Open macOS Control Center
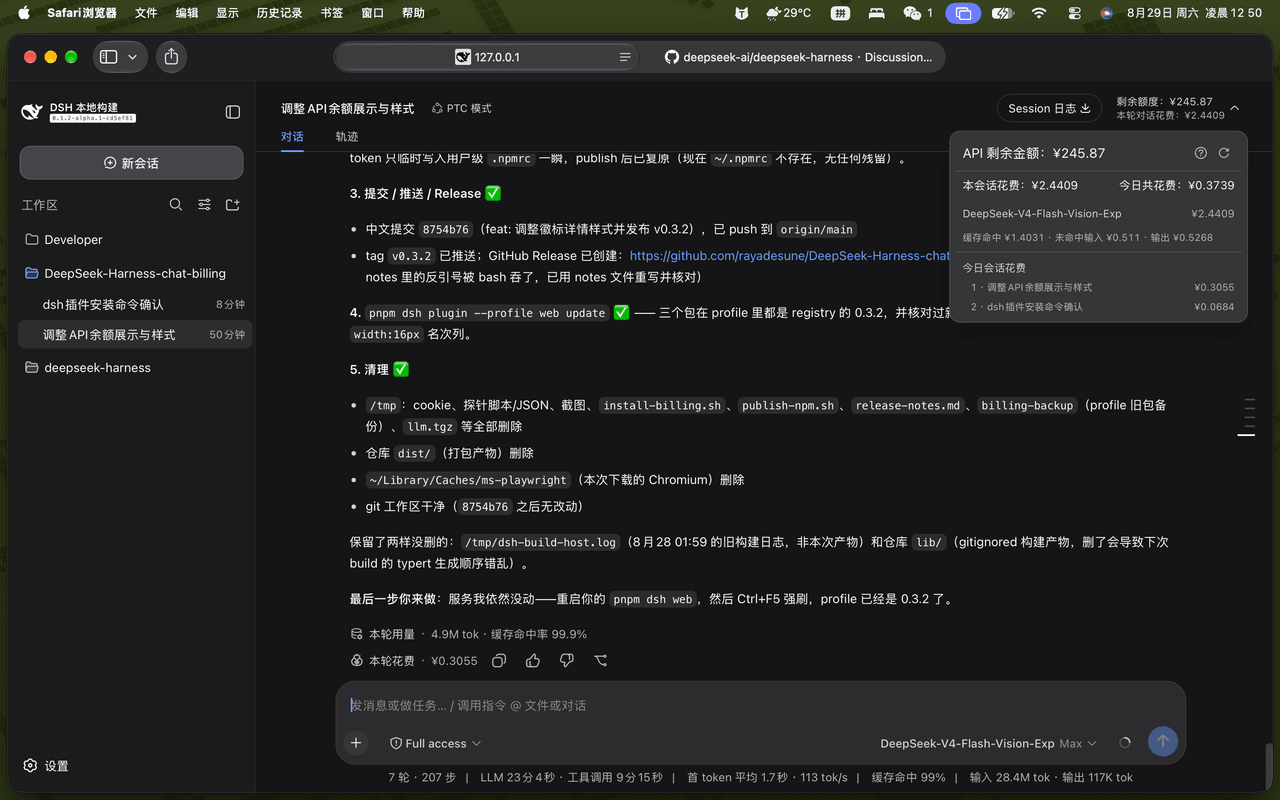The image size is (1280, 800). click(x=1074, y=13)
